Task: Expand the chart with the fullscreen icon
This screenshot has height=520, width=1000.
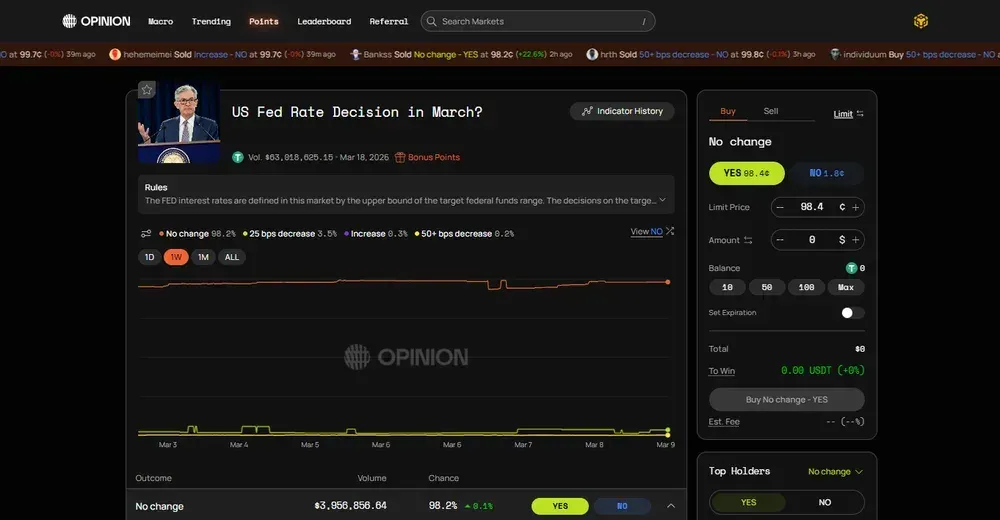Action: (670, 231)
